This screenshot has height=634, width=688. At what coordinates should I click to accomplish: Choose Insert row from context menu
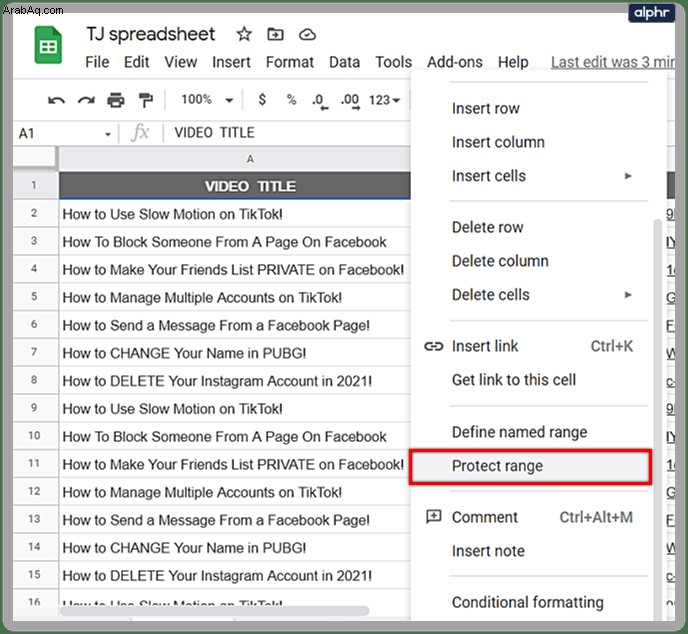[530, 108]
